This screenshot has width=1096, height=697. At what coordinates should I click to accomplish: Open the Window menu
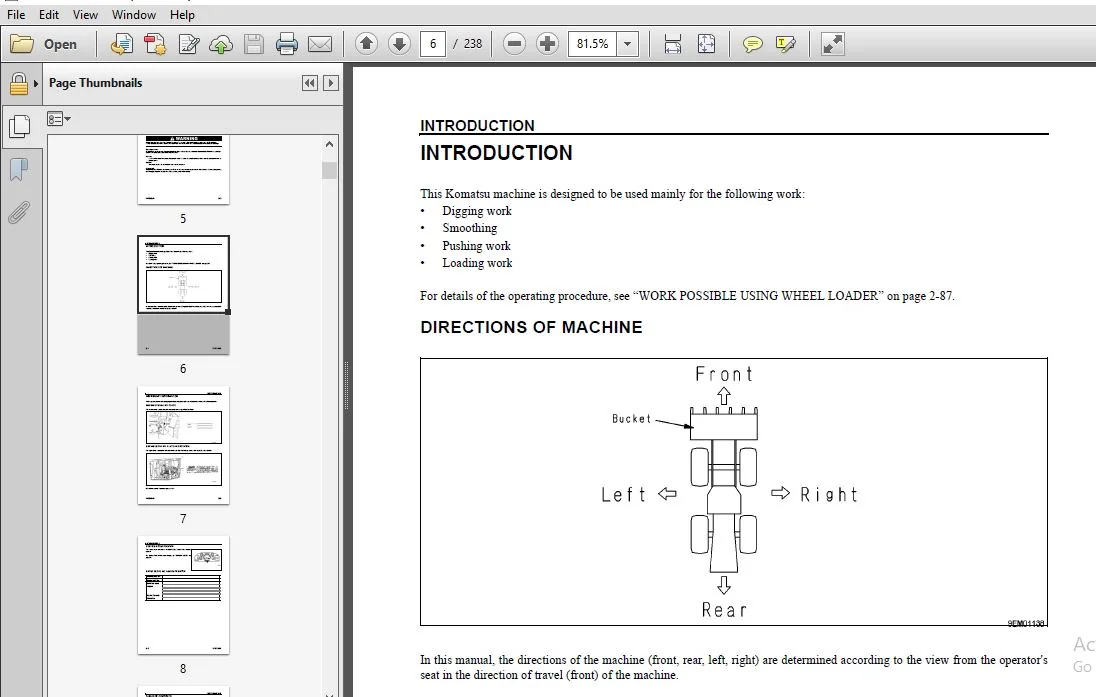click(134, 15)
